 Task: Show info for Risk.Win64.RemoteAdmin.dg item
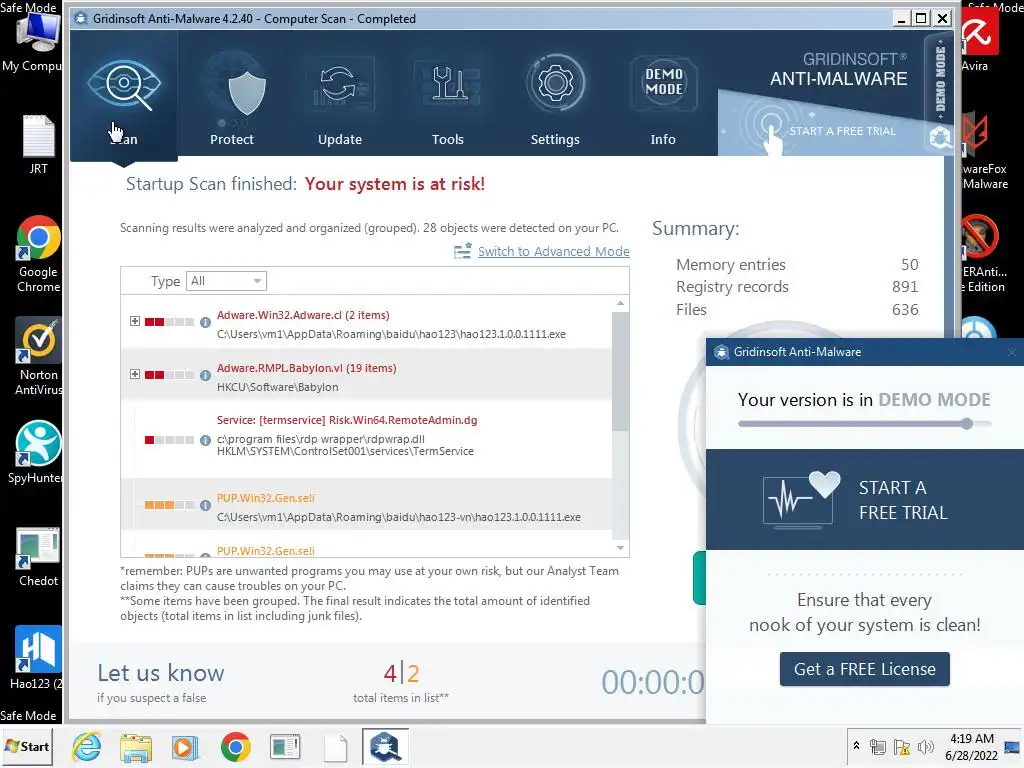[x=205, y=440]
